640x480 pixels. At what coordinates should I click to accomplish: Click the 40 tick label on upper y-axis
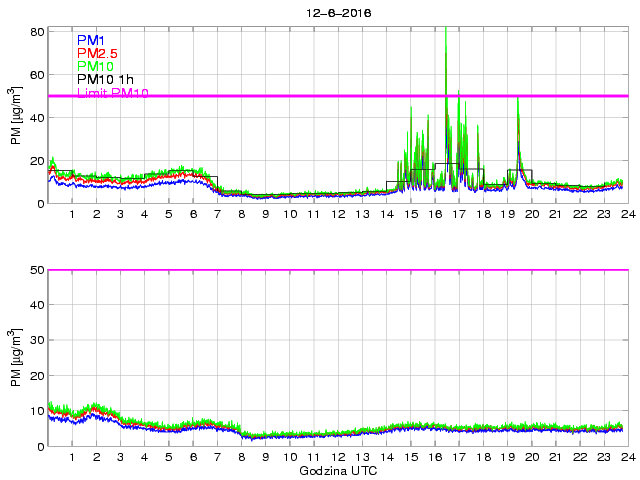37,118
